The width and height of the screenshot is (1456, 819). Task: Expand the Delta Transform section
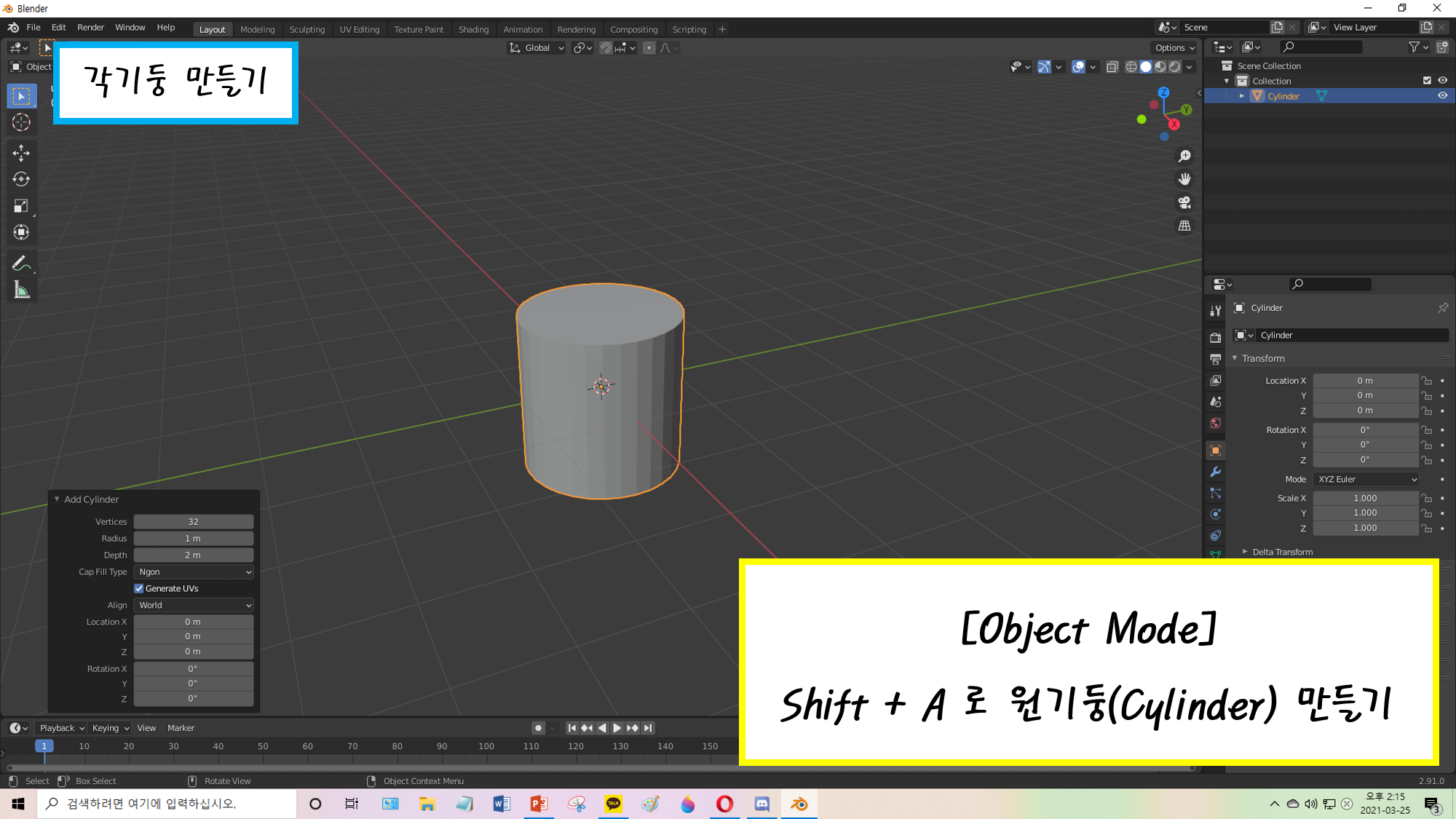tap(1281, 552)
